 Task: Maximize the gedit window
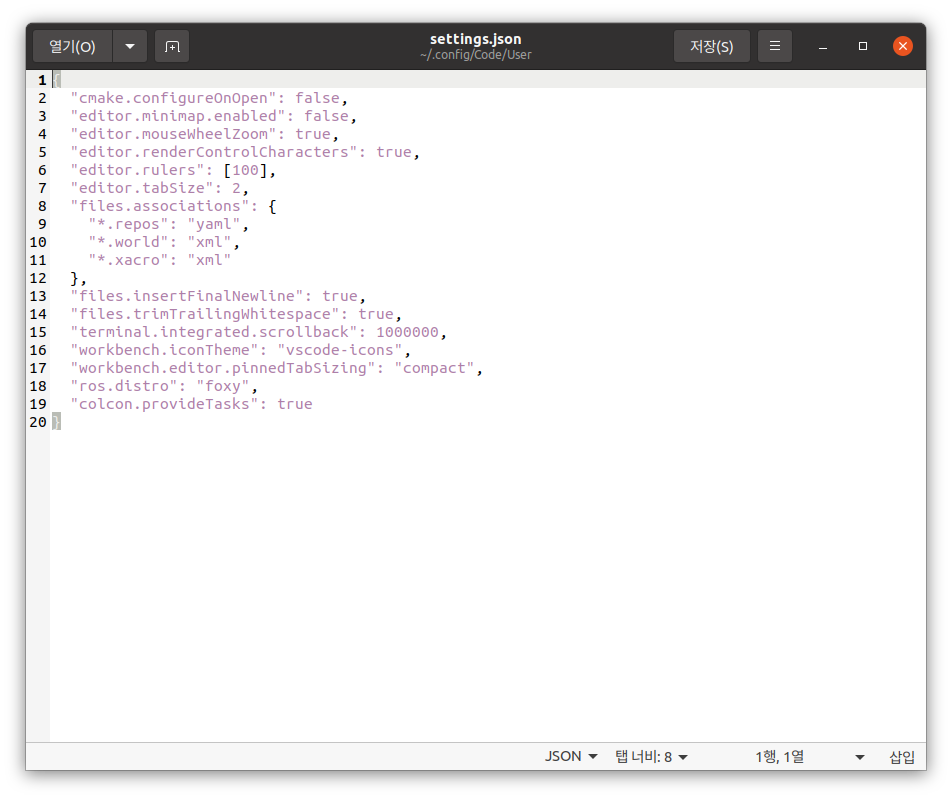pos(863,46)
